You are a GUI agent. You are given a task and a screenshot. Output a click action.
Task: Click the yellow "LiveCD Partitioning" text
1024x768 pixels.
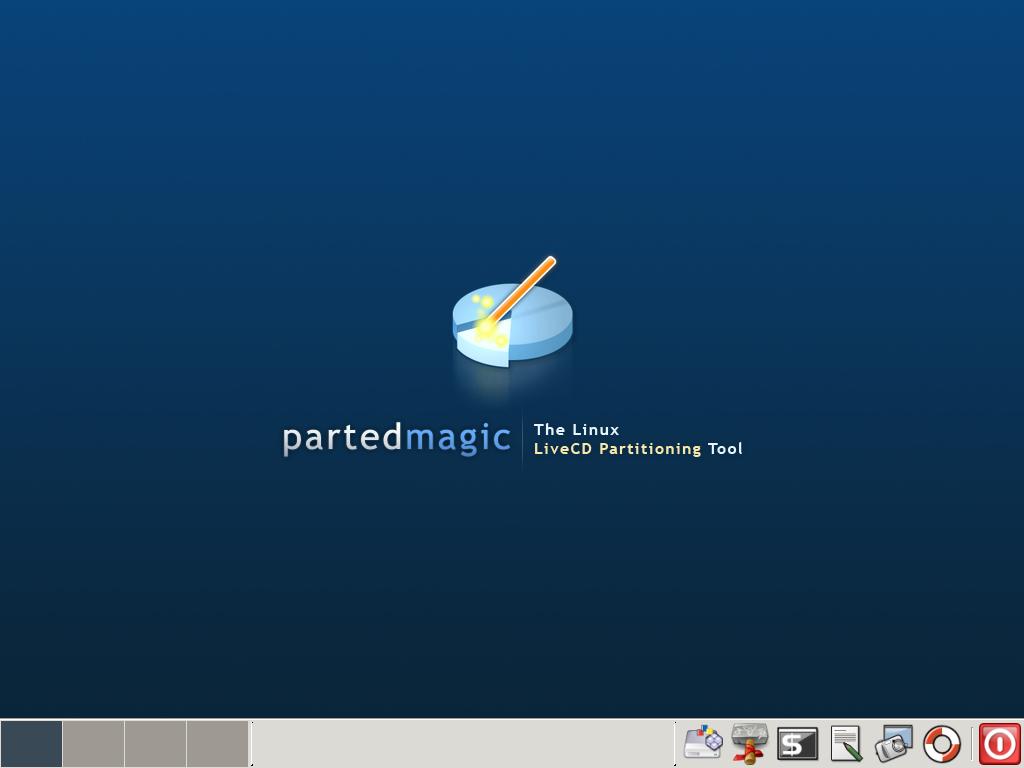click(617, 449)
